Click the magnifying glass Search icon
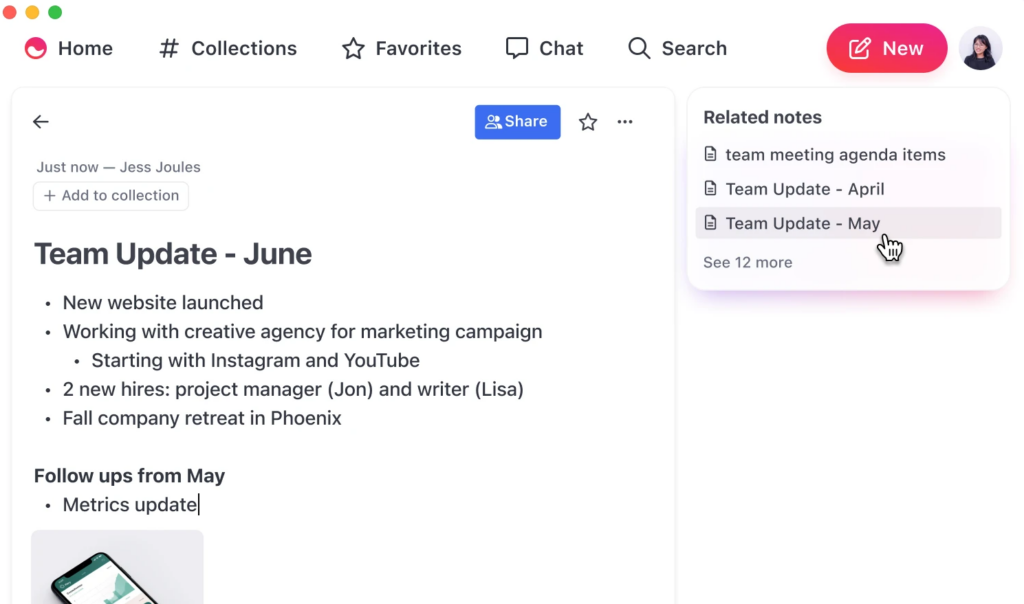This screenshot has height=604, width=1024. (639, 48)
